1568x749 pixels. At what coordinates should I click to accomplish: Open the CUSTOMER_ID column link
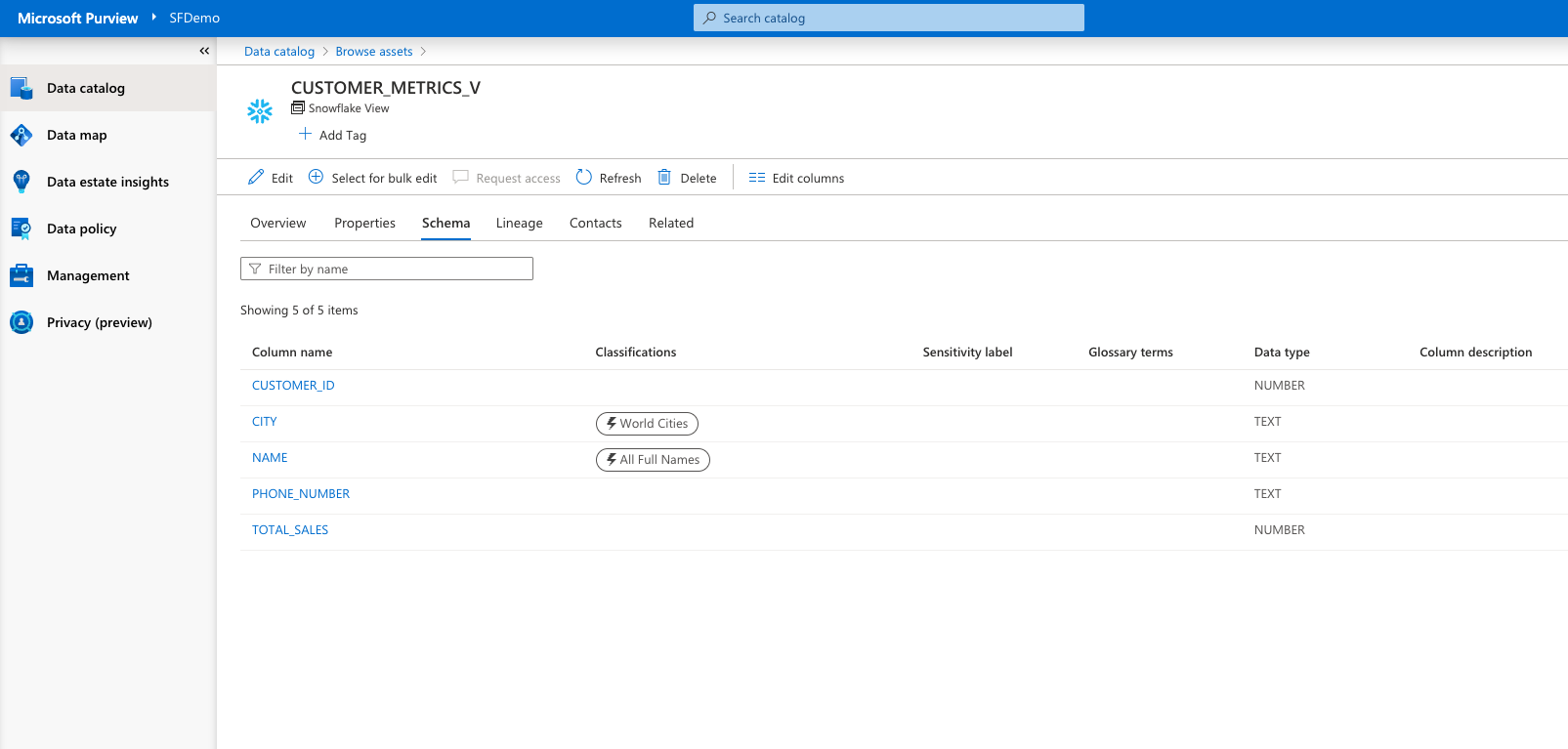pyautogui.click(x=293, y=386)
